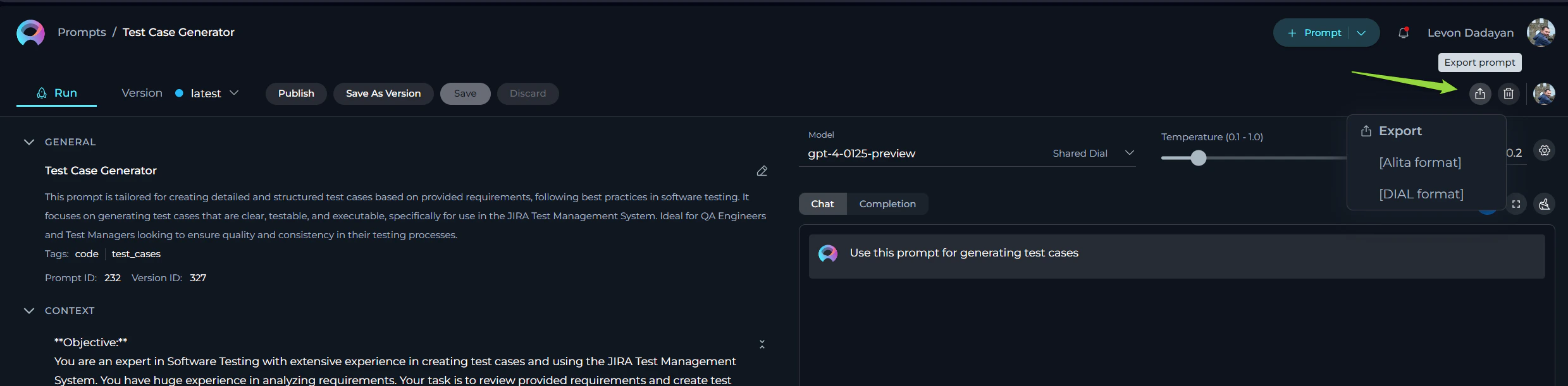
Task: Collapse the context text field arrows
Action: click(762, 344)
